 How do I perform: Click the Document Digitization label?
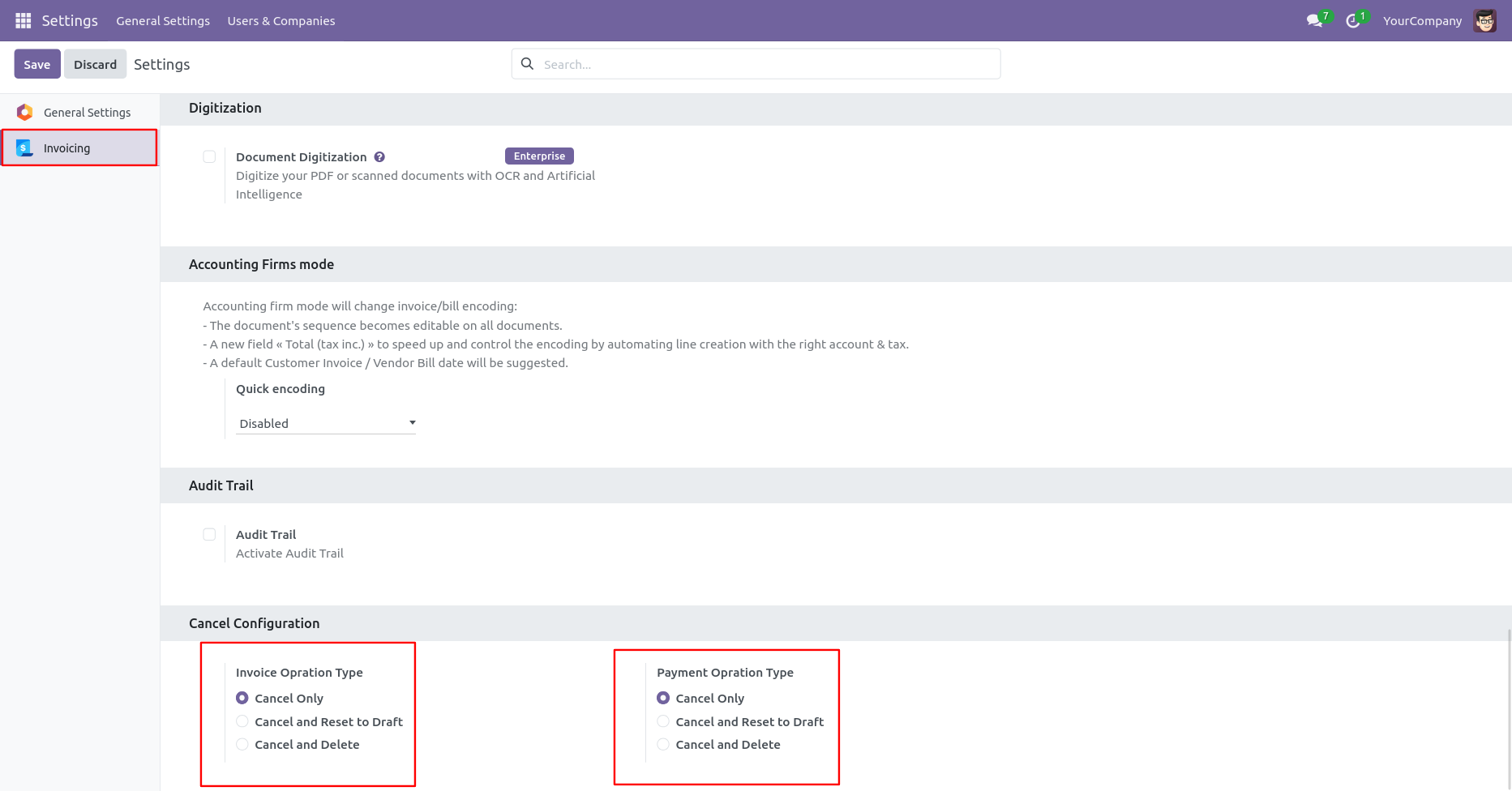click(x=302, y=157)
